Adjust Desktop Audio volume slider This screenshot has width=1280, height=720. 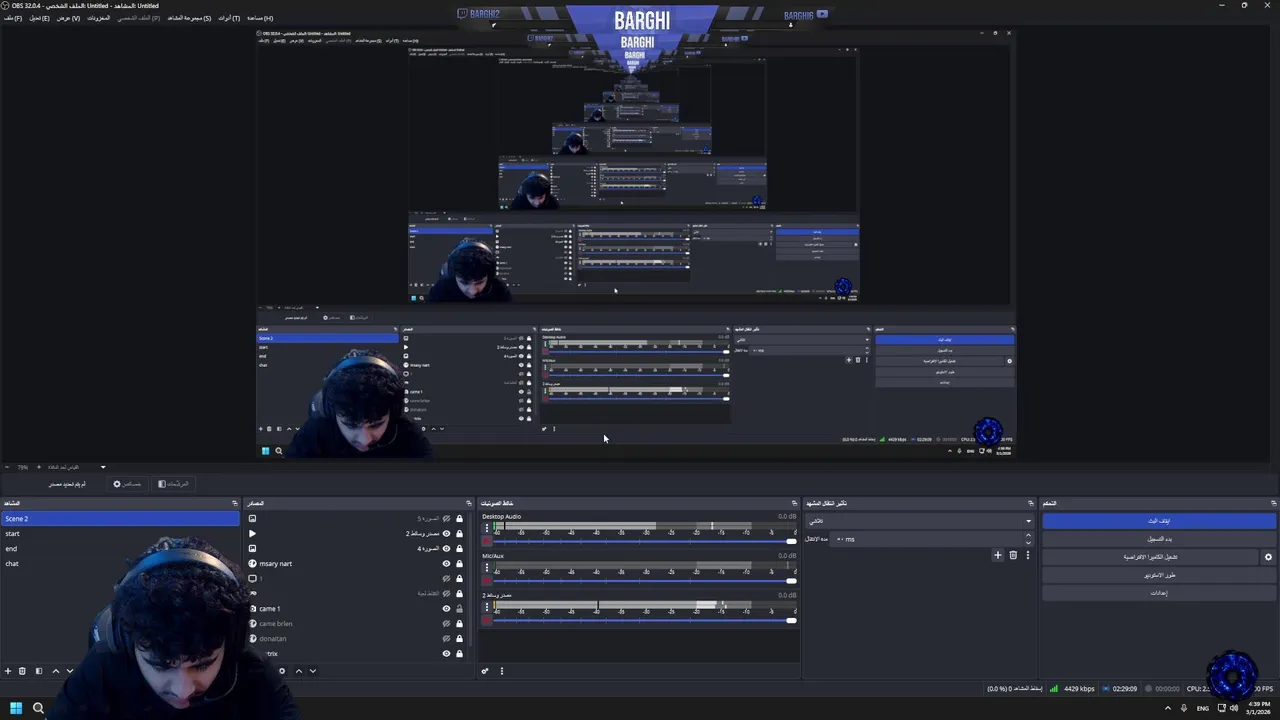click(x=645, y=541)
